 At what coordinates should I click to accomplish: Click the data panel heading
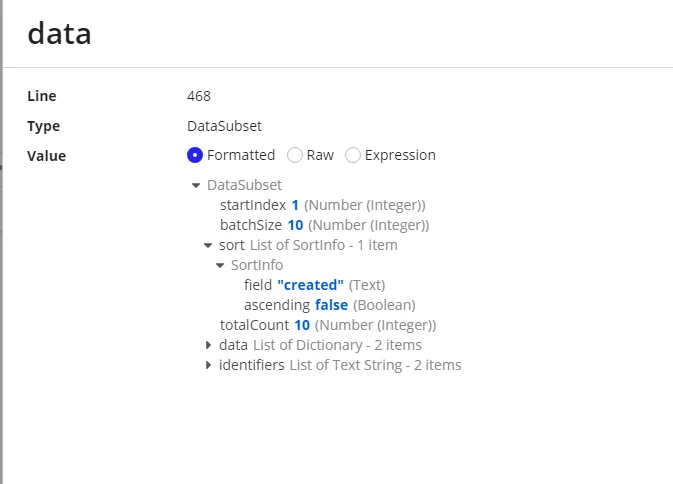59,33
